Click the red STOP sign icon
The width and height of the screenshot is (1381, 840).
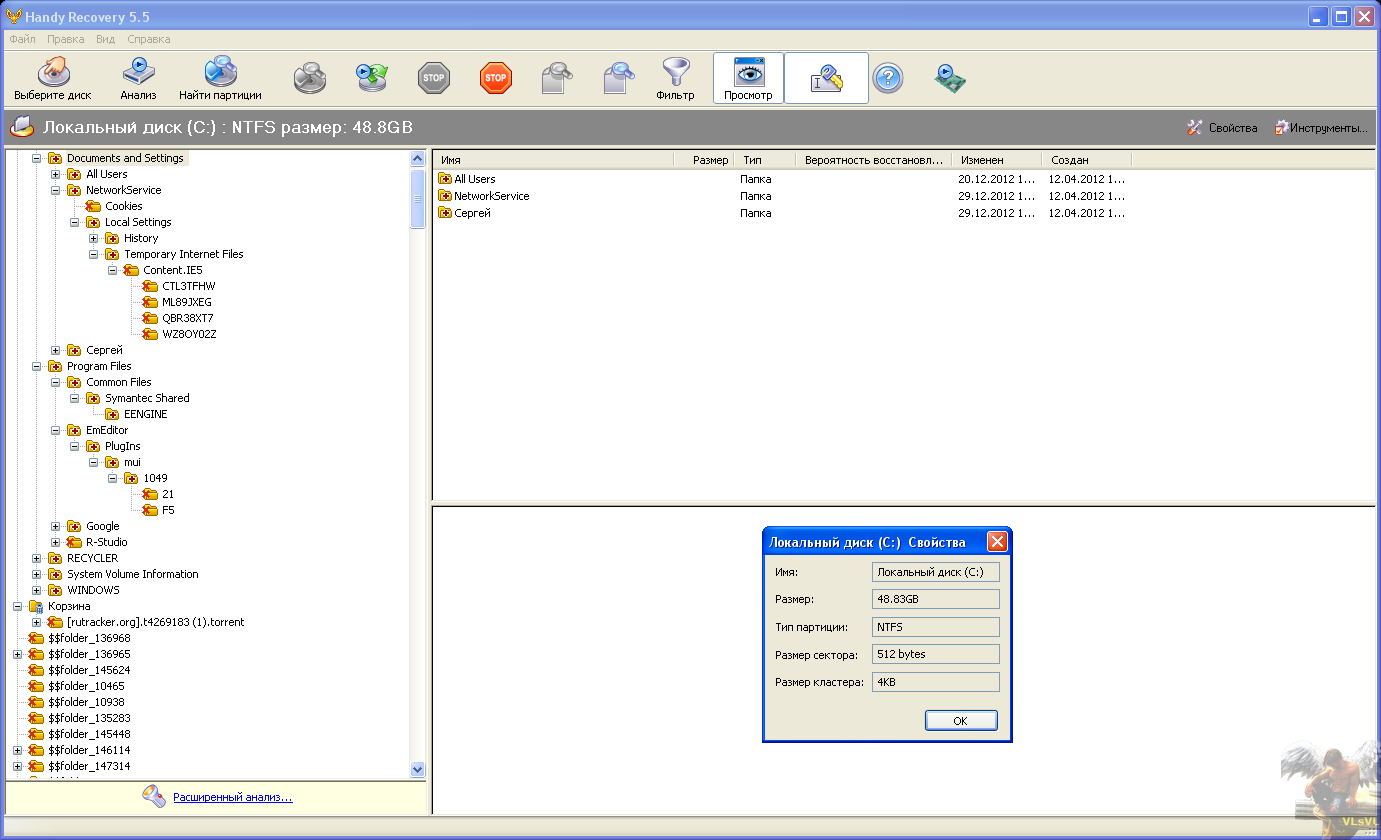(495, 78)
